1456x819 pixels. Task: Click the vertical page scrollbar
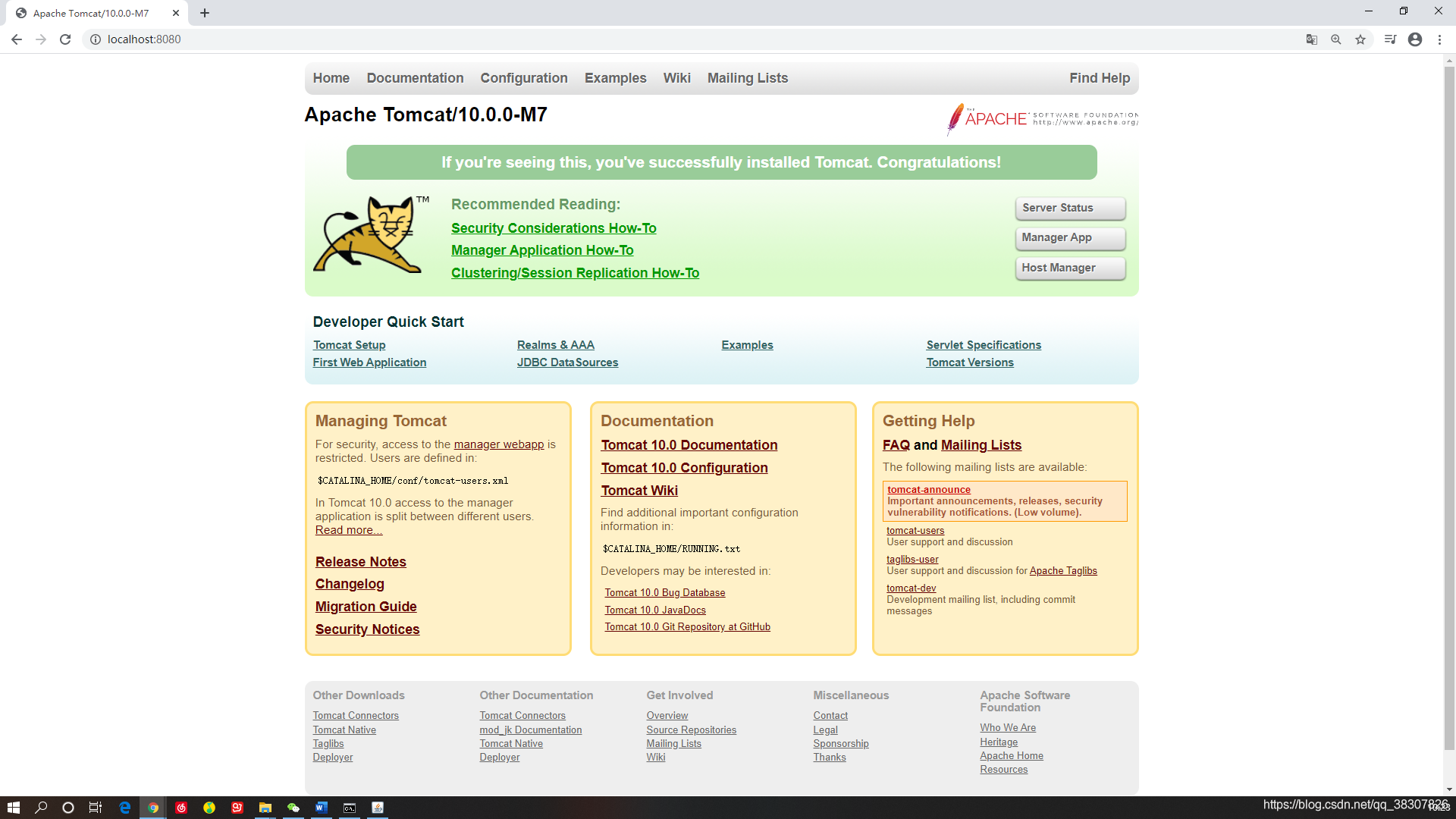[1449, 409]
